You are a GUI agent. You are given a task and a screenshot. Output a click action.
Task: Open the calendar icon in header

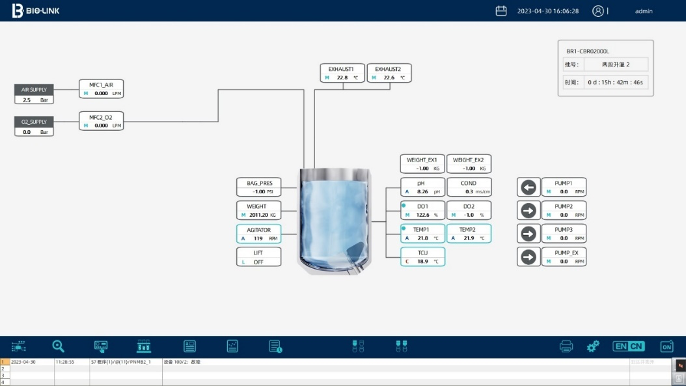click(x=501, y=11)
